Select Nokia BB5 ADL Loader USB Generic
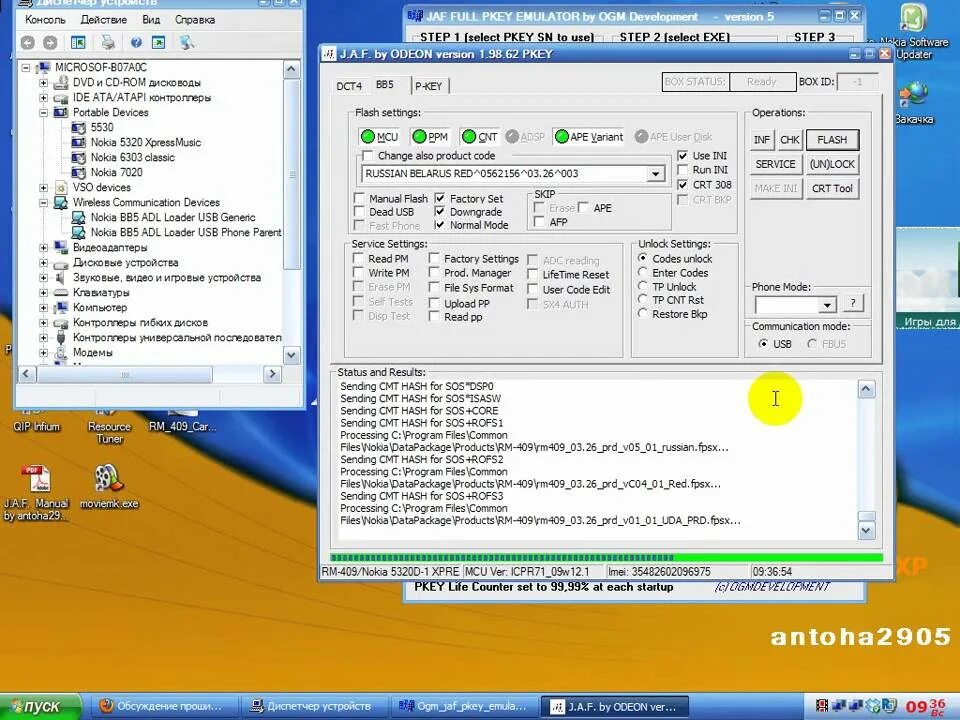Image resolution: width=960 pixels, height=720 pixels. point(173,217)
